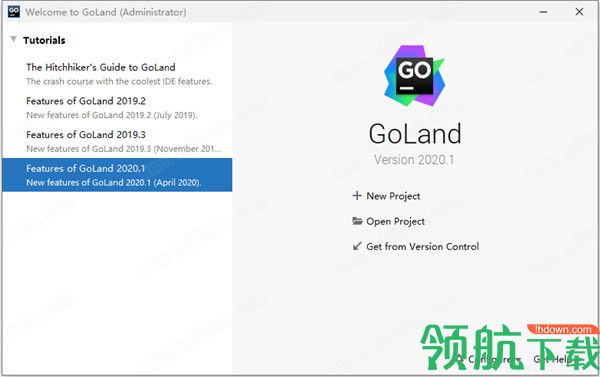Select Features of GoLand 2020.1 tutorial
The image size is (600, 377).
117,175
